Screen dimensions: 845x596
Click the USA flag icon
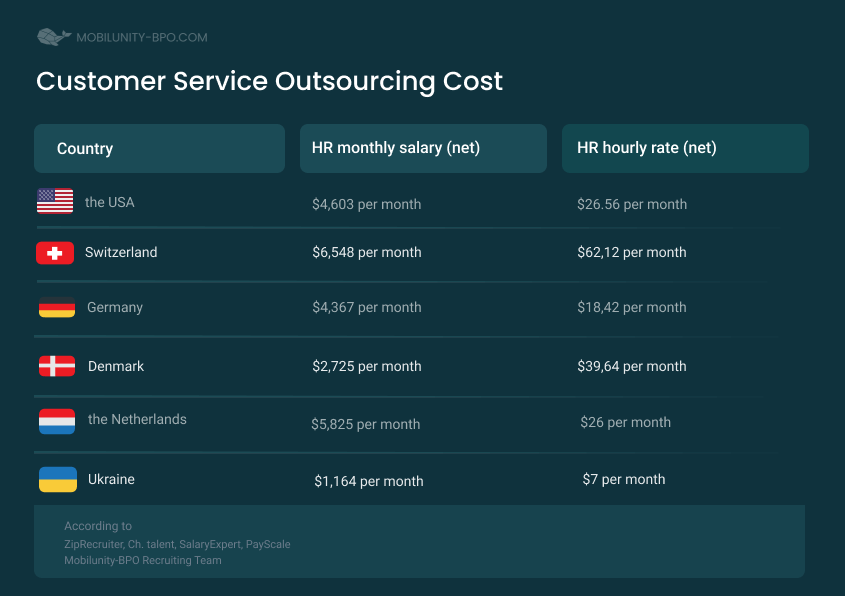(55, 201)
